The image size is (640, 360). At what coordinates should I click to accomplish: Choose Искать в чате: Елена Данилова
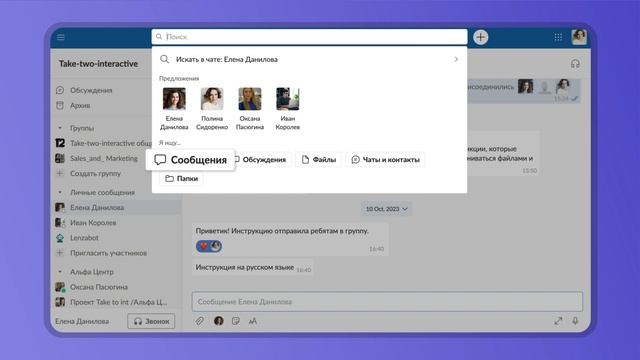point(309,59)
